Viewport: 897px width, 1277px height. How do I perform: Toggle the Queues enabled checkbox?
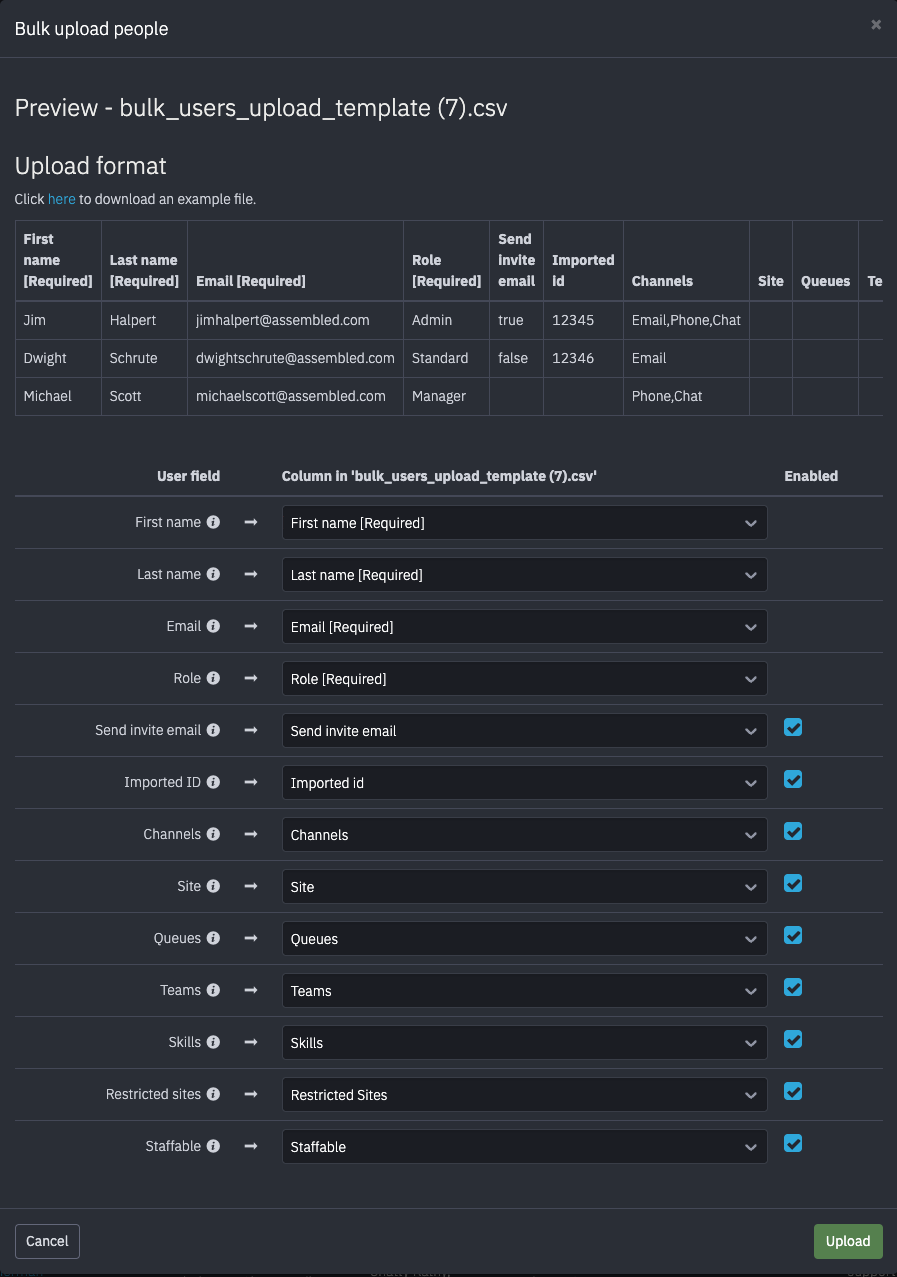point(793,935)
